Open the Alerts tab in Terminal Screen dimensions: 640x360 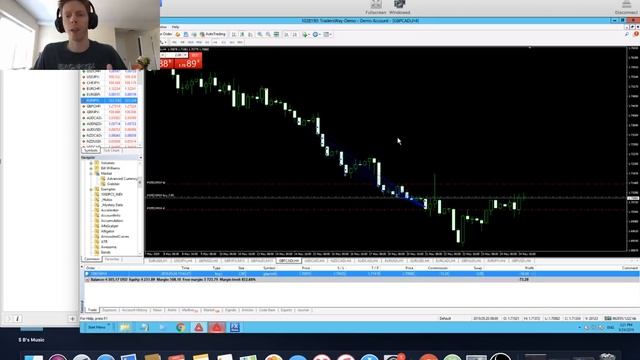coord(172,310)
